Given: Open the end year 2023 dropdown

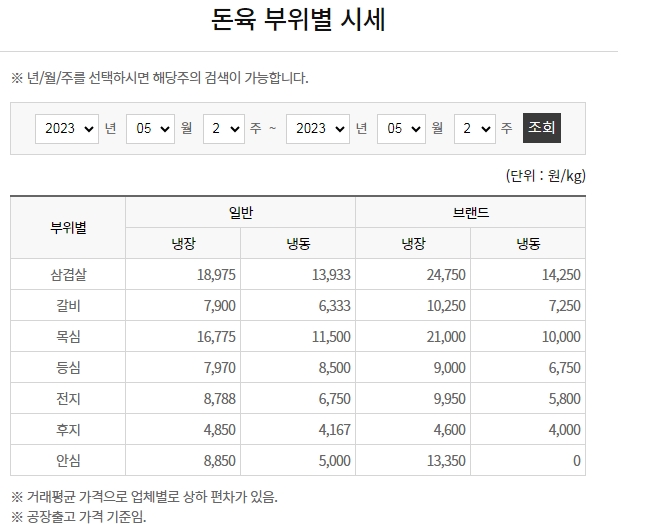Looking at the screenshot, I should (x=317, y=129).
